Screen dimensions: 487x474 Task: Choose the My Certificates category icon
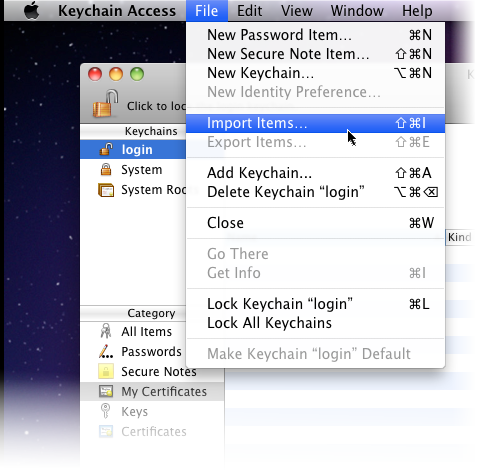point(106,391)
